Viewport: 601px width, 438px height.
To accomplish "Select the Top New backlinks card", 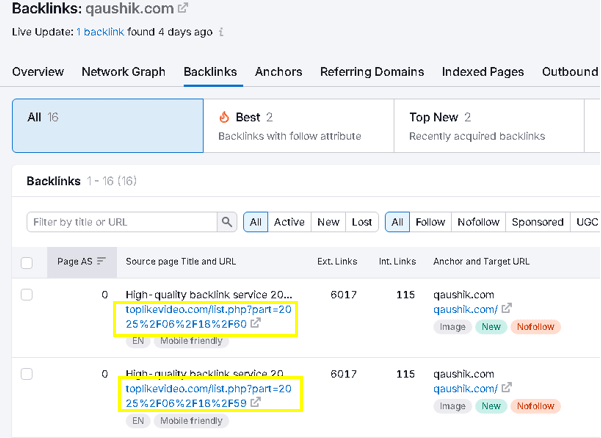I will 489,126.
